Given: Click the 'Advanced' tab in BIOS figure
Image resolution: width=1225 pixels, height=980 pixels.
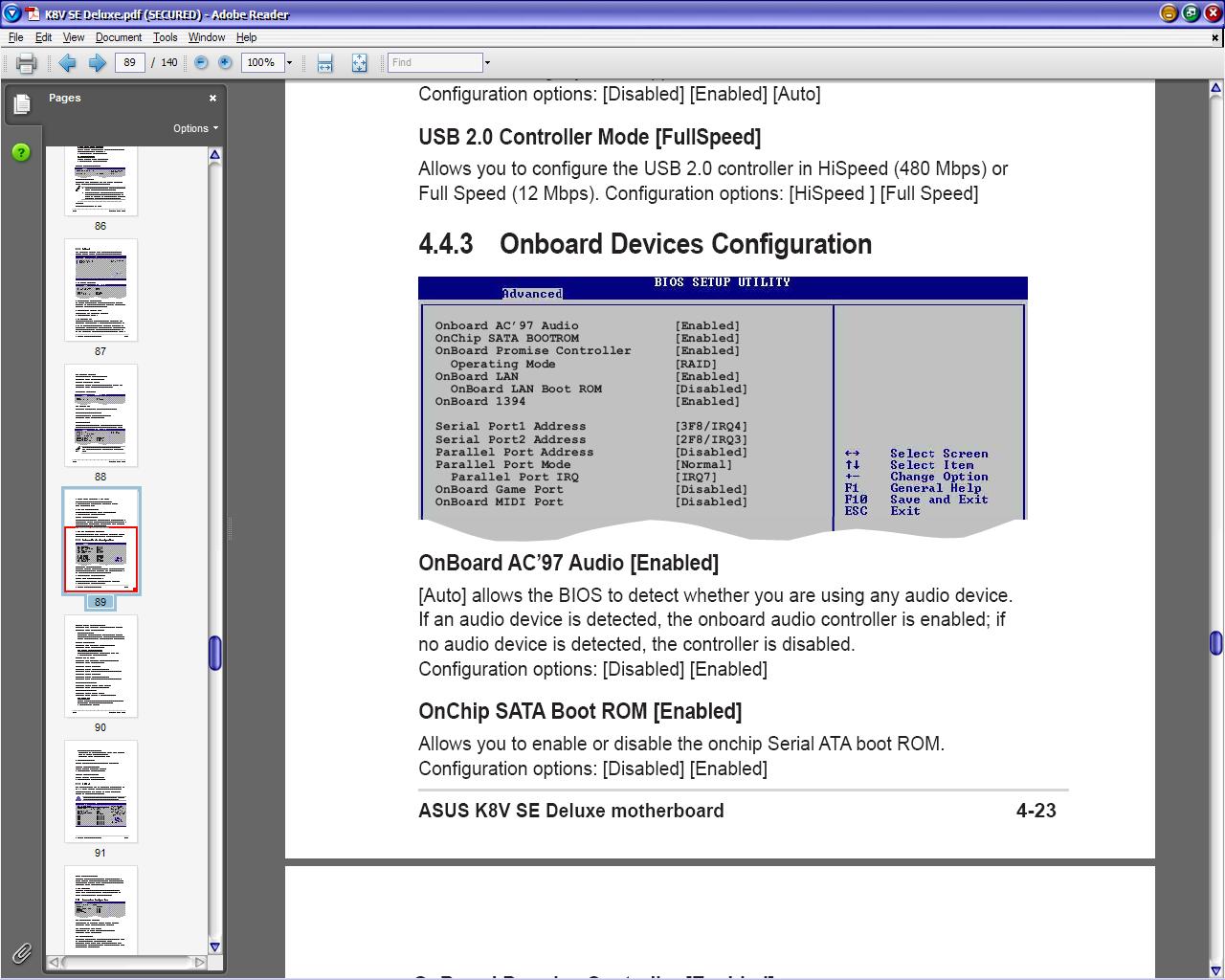Looking at the screenshot, I should (532, 294).
